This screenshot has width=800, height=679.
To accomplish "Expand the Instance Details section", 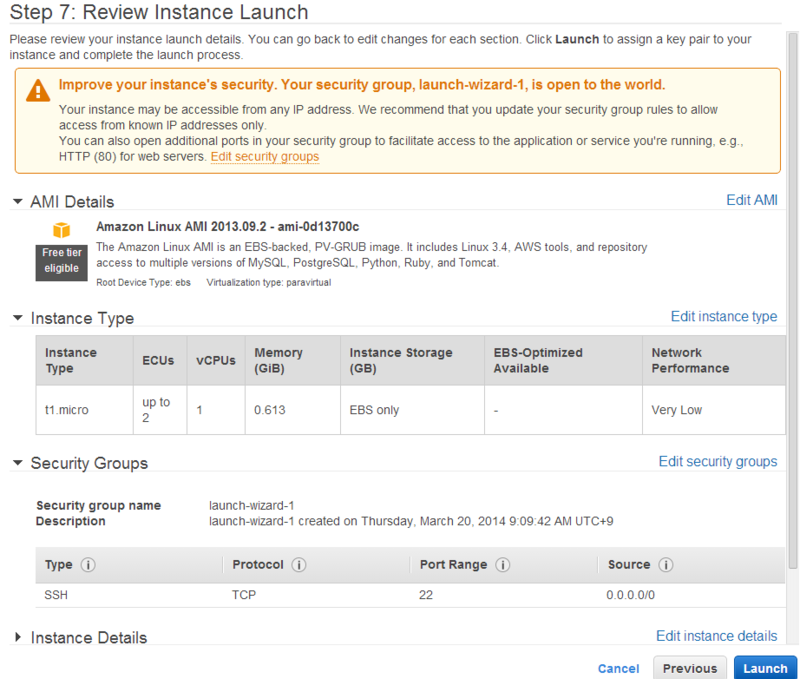I will coord(18,637).
